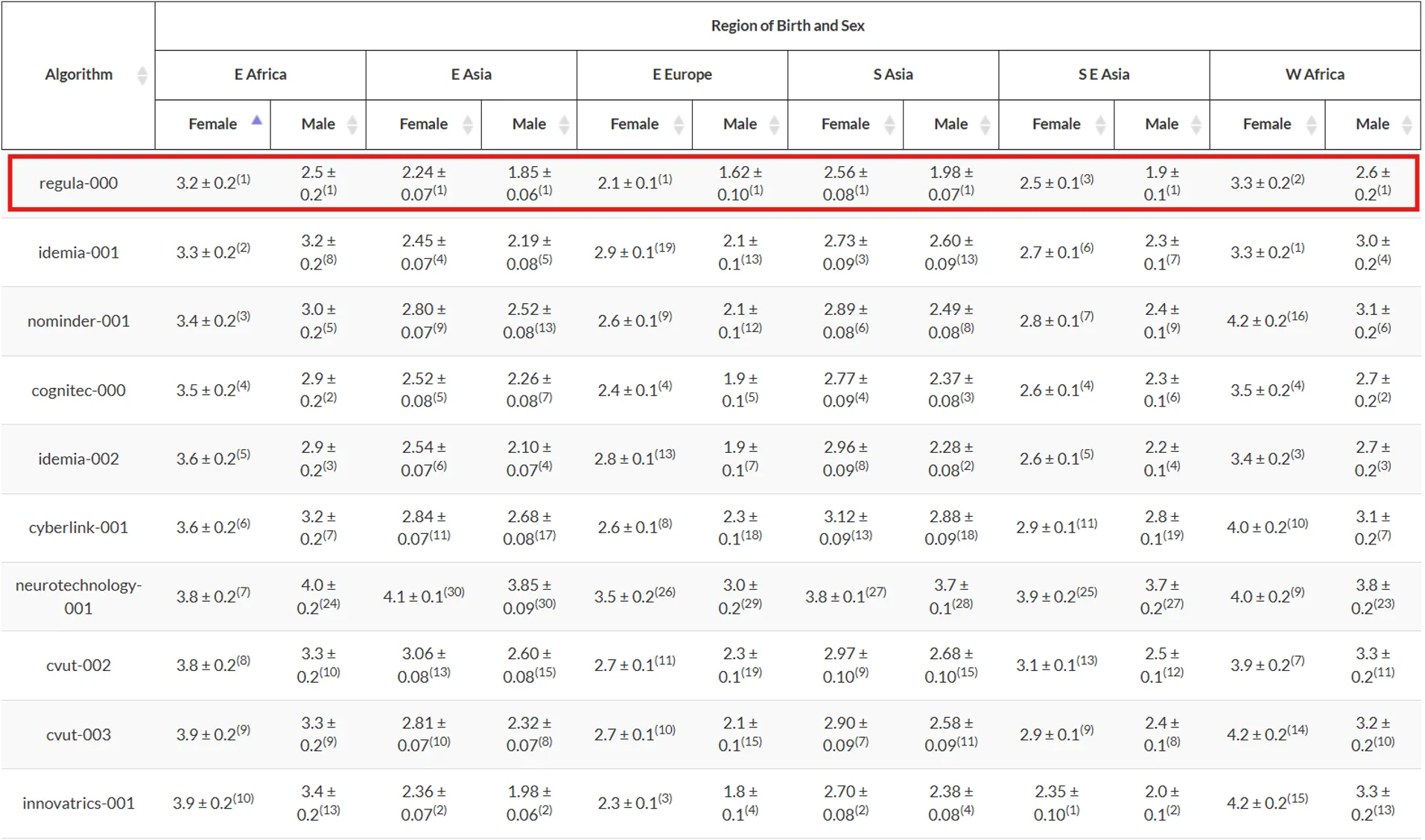This screenshot has height=840, width=1425.
Task: Sort the S E Asia Female column
Action: tap(1101, 124)
